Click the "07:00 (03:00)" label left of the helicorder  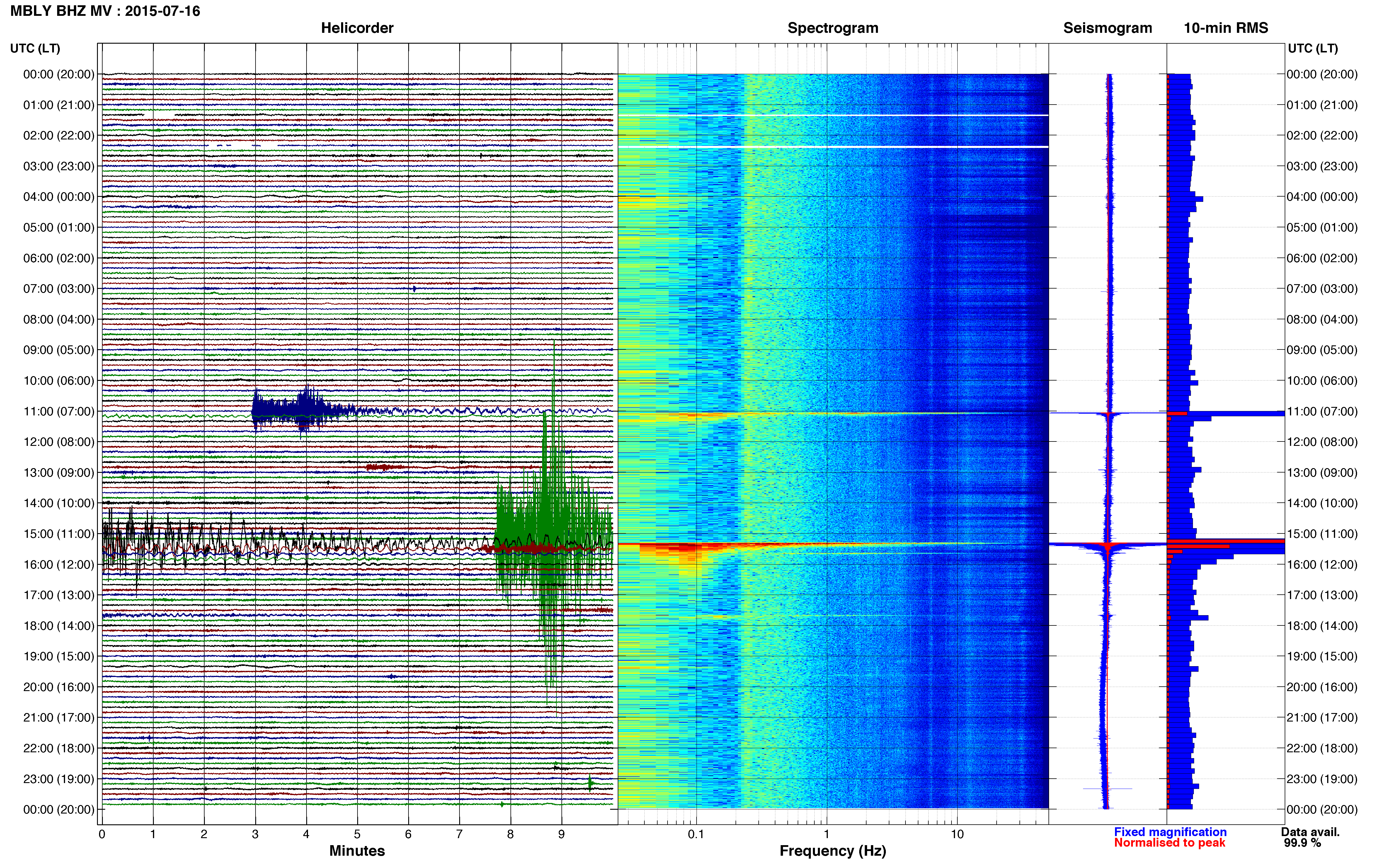point(59,289)
